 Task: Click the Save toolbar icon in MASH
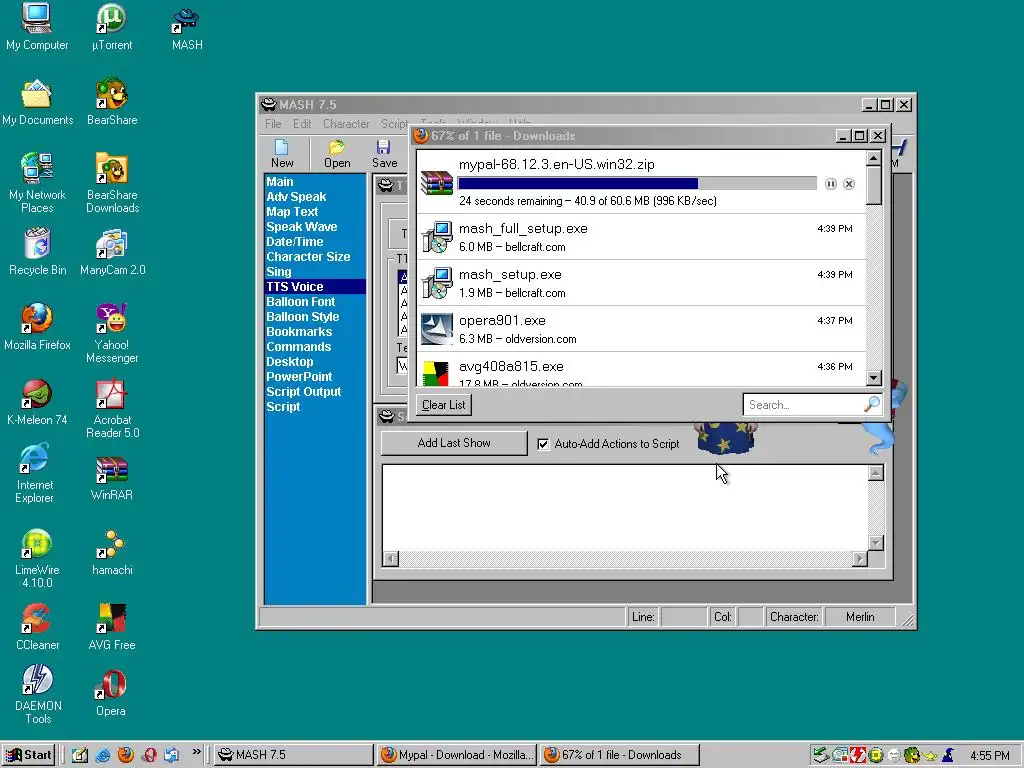click(x=384, y=154)
